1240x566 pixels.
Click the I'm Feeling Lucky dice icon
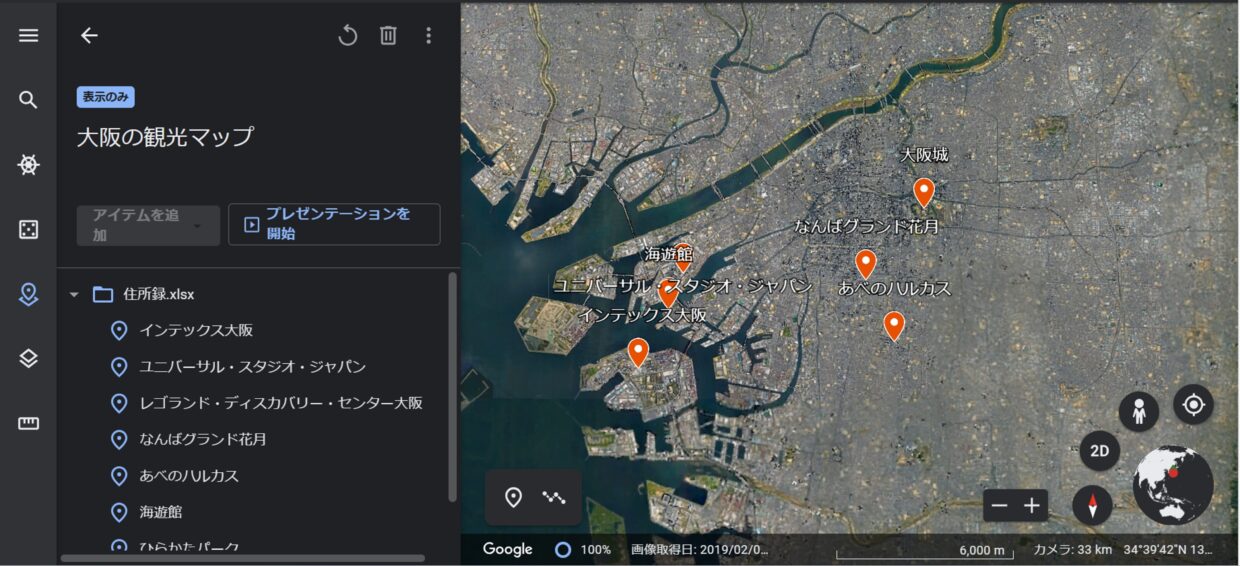(x=28, y=230)
